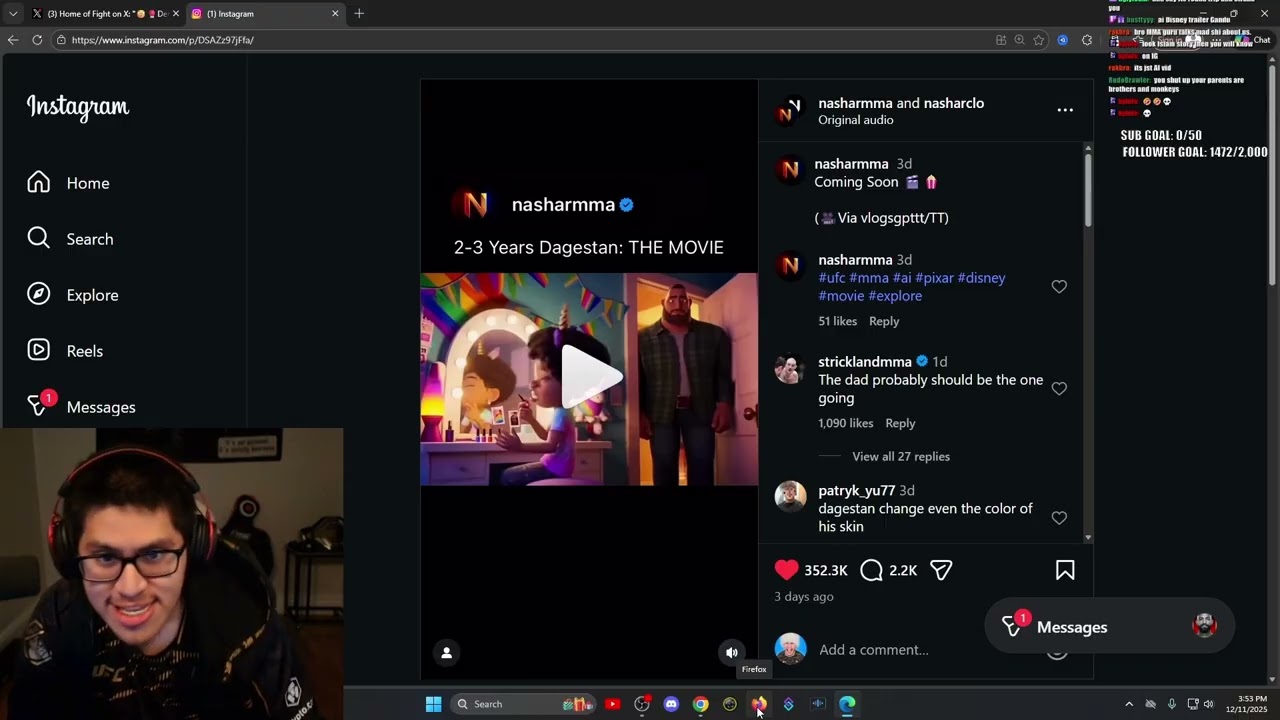This screenshot has width=1280, height=720.
Task: Open the taskbar volume control
Action: tap(1208, 704)
